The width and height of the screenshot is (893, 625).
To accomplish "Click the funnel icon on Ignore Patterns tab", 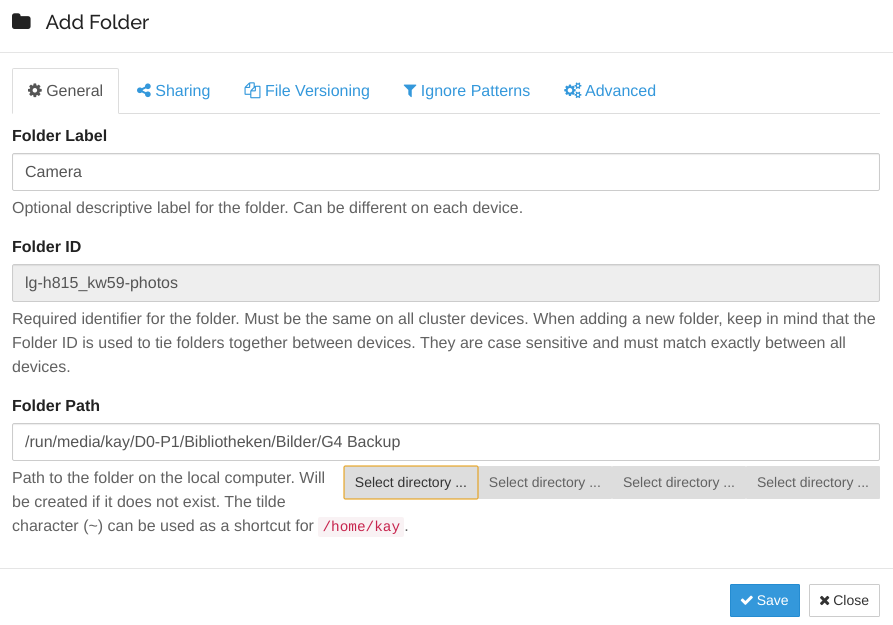I will [x=409, y=90].
